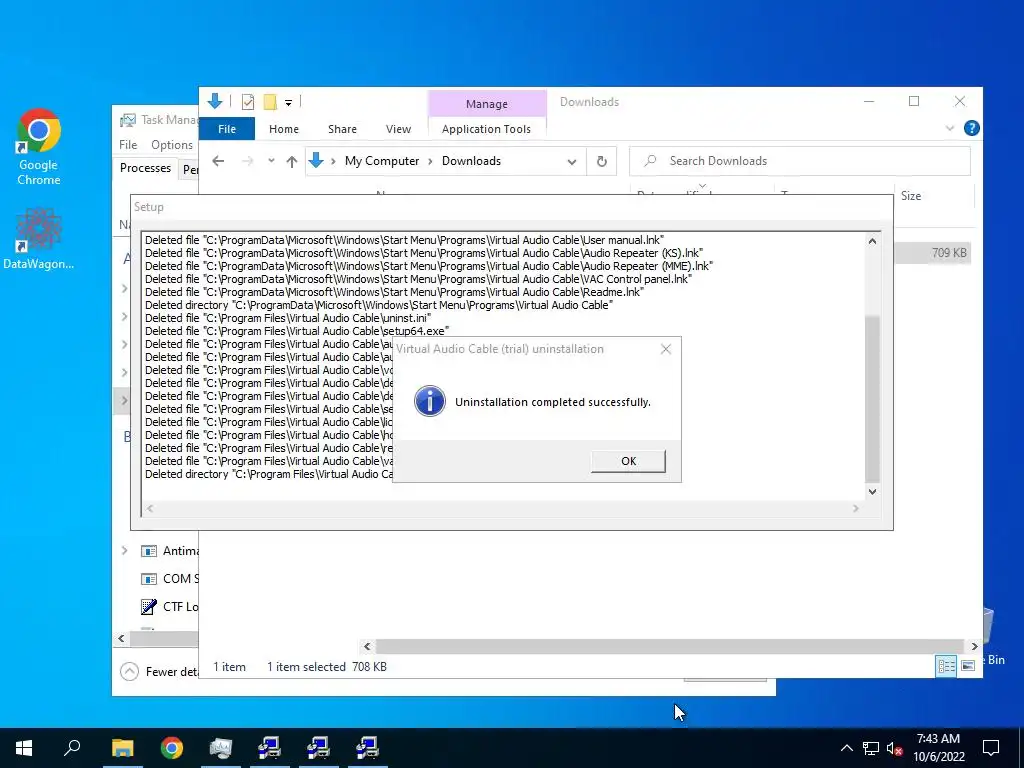The image size is (1024, 768).
Task: Open the Google Chrome desktop shortcut
Action: (39, 147)
